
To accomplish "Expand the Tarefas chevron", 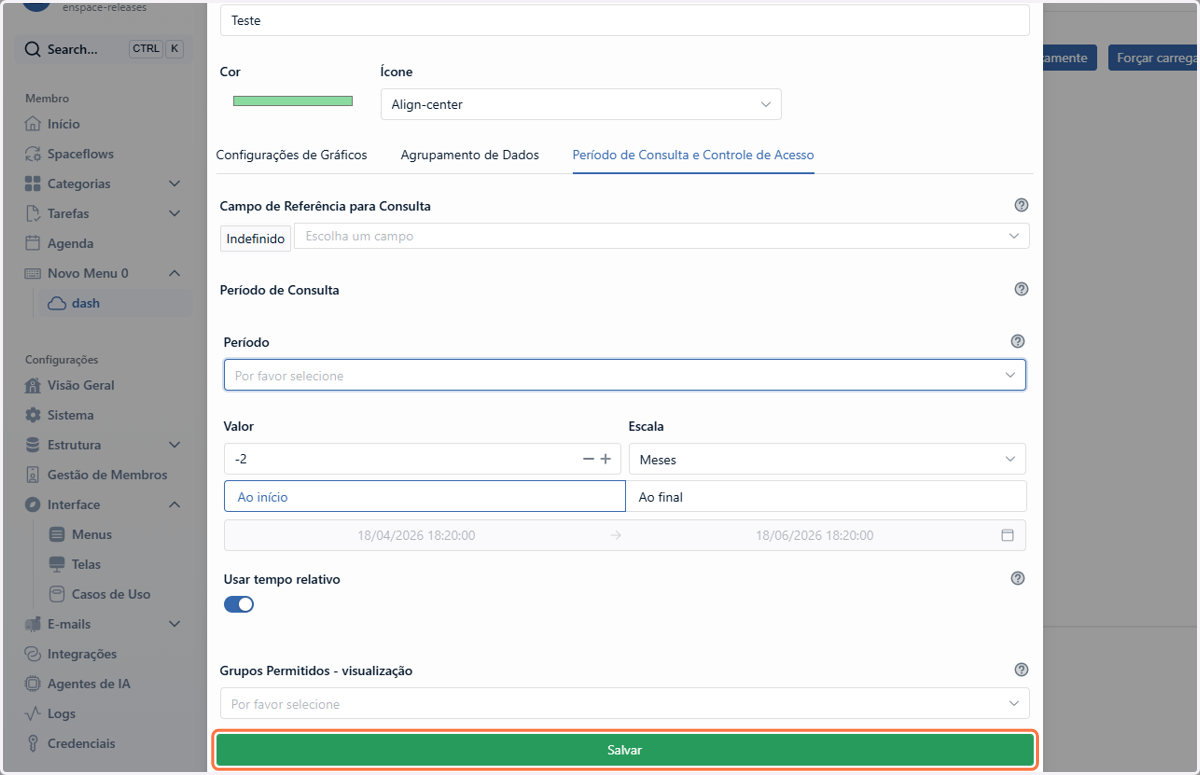I will (x=174, y=214).
